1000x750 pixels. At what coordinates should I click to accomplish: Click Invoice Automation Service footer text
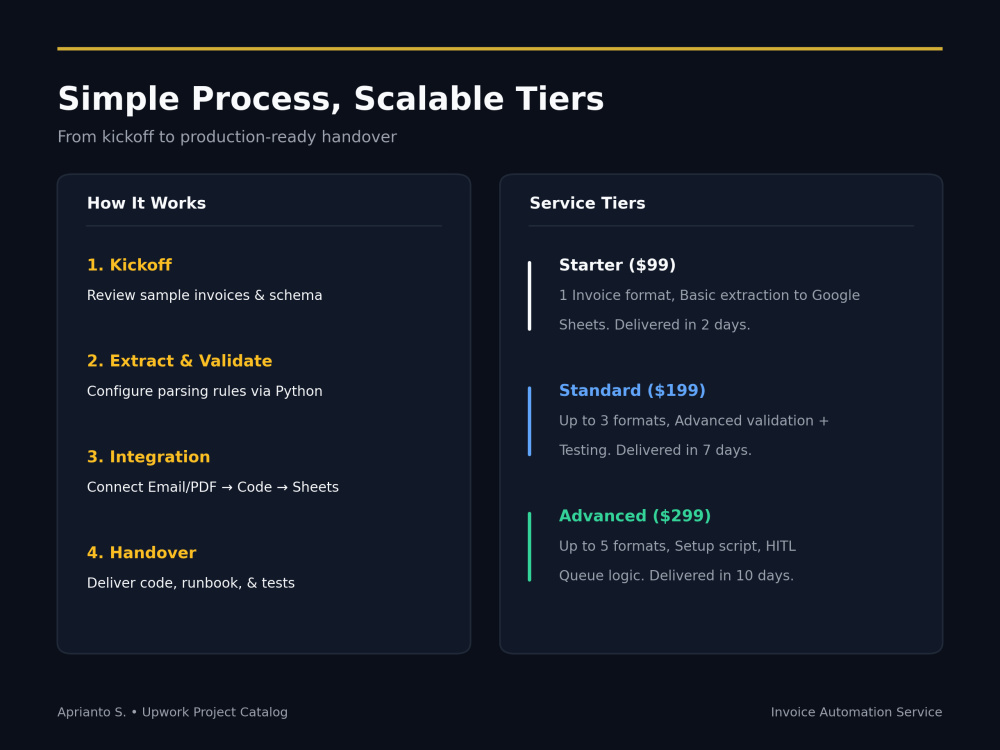pyautogui.click(x=856, y=712)
